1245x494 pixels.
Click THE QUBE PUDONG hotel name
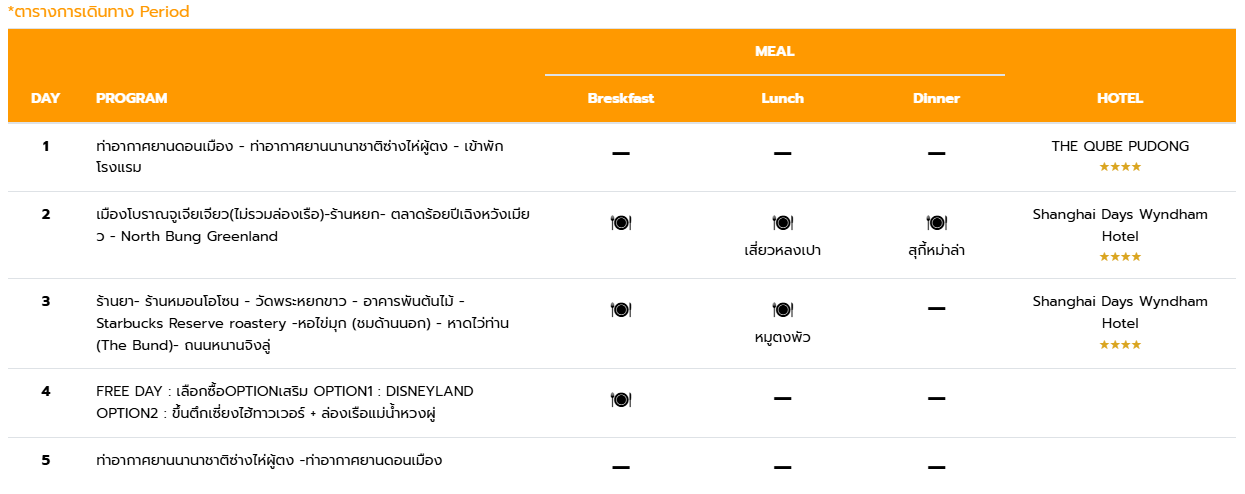1120,146
